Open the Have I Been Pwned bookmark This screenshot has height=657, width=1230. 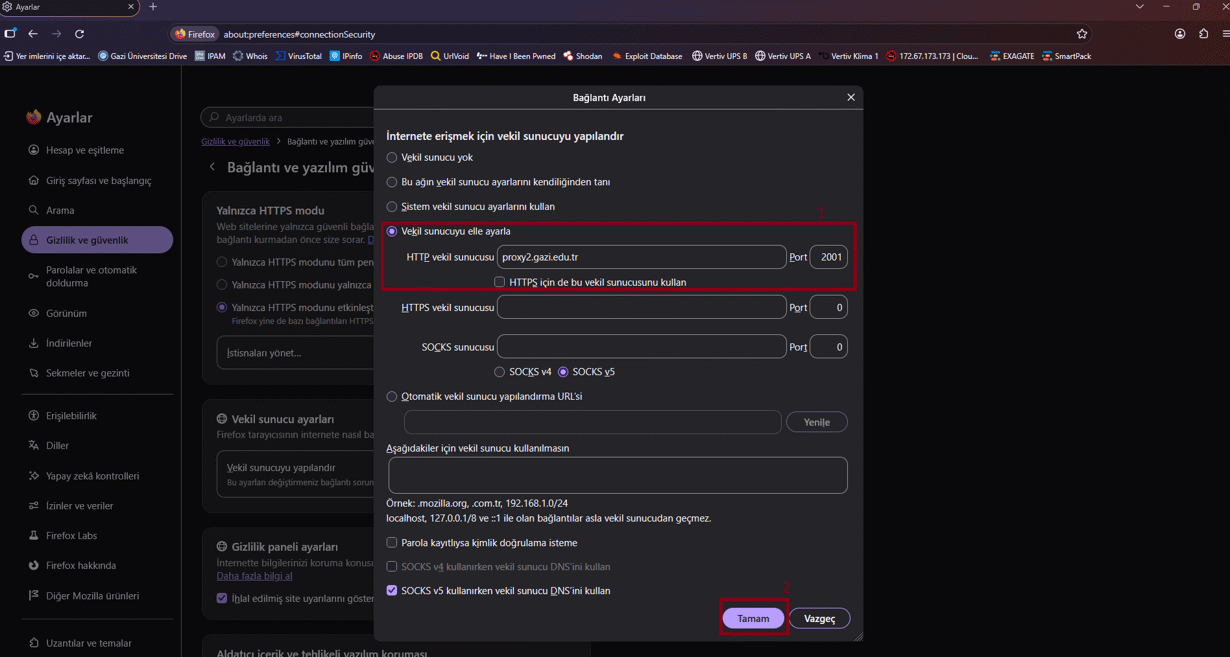pos(516,56)
